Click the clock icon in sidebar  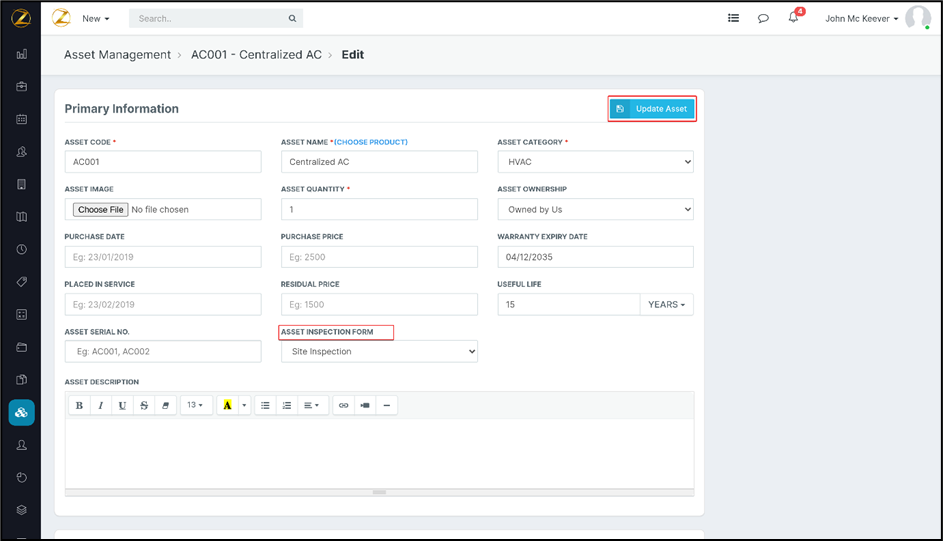click(22, 249)
